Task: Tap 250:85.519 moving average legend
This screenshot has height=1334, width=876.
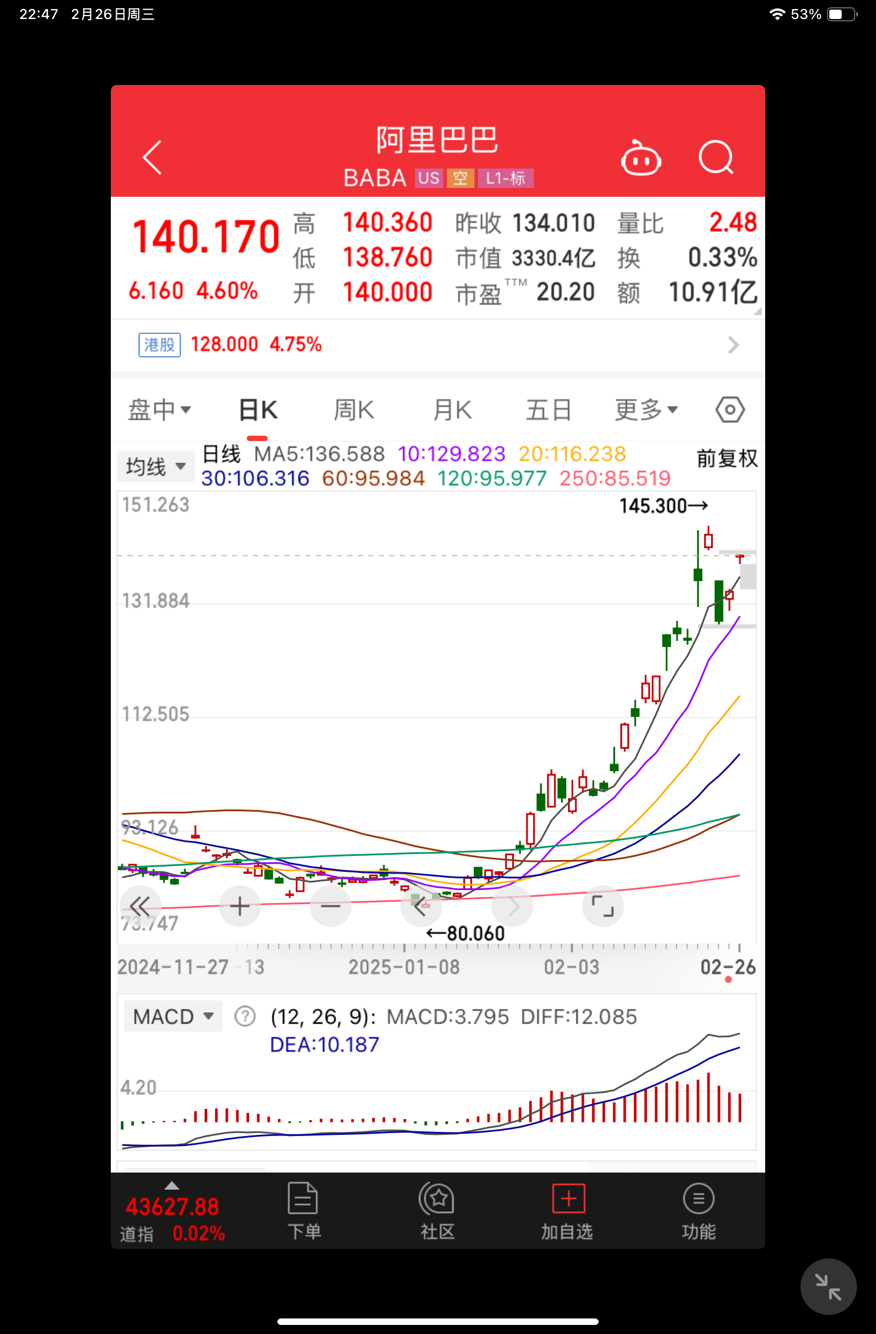Action: point(615,479)
